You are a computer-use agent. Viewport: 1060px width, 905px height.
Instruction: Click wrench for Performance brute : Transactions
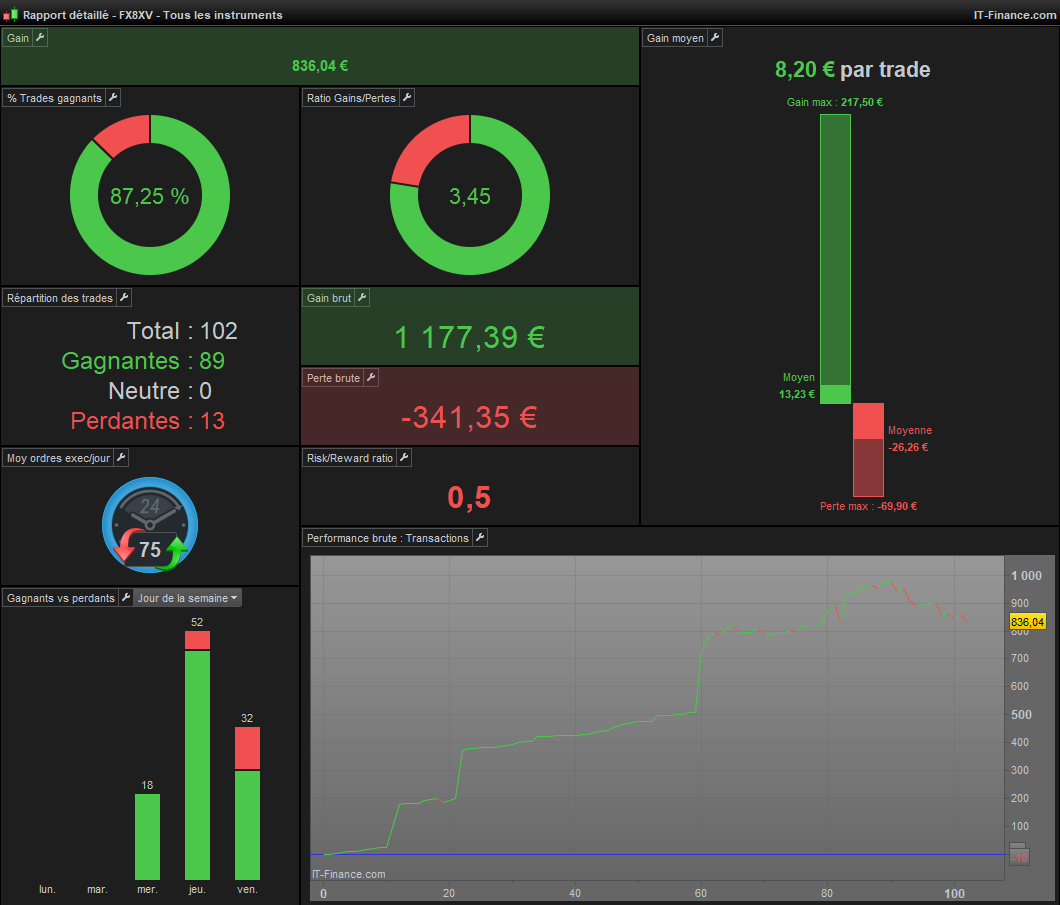(x=479, y=538)
